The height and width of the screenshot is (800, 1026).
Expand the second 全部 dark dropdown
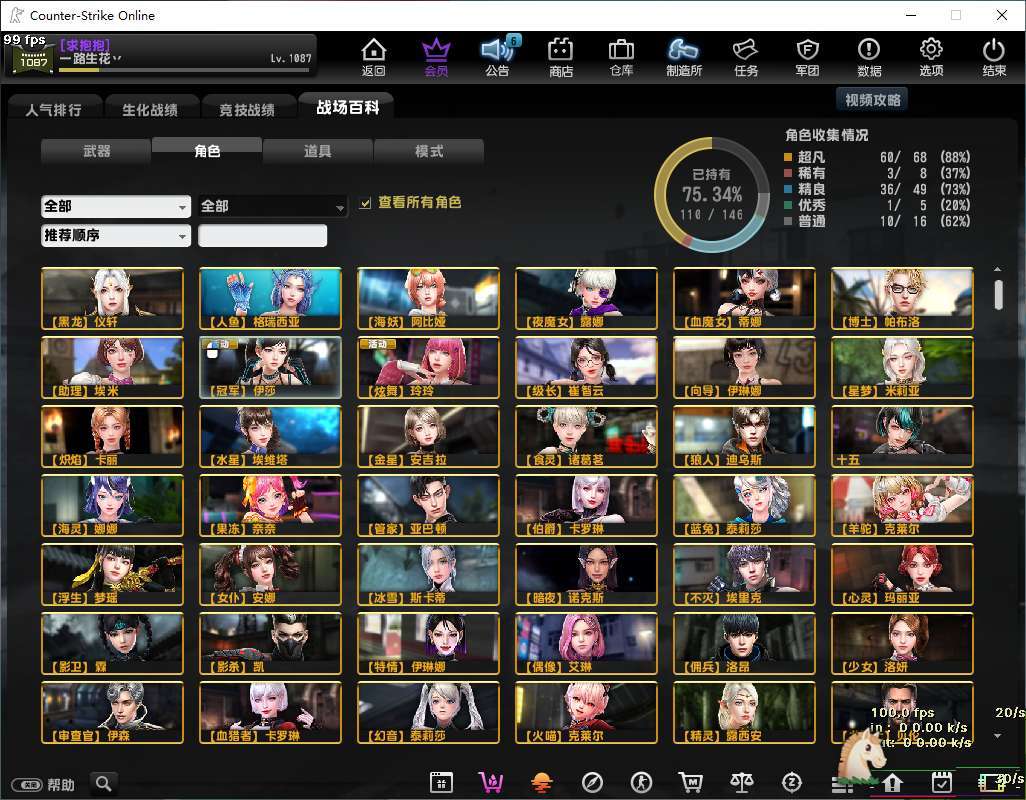tap(272, 206)
